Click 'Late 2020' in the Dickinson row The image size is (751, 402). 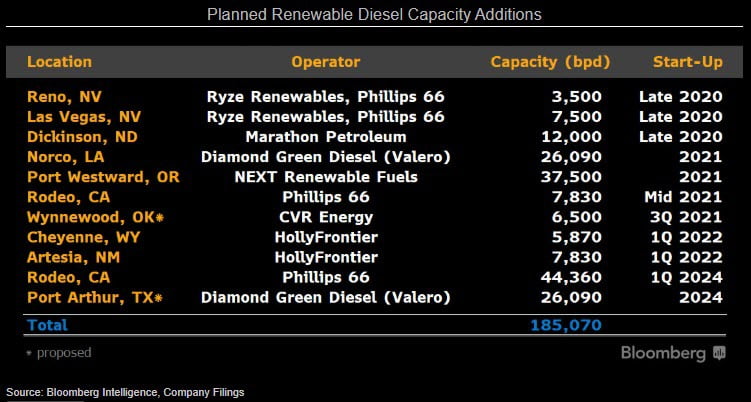click(681, 137)
